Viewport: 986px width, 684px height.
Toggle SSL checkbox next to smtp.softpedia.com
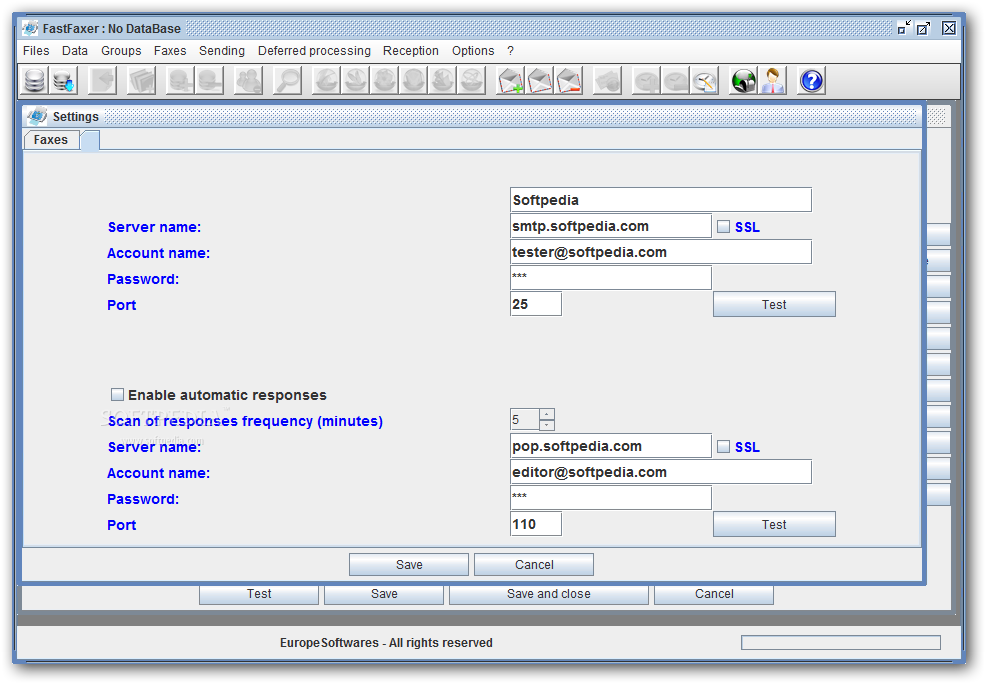point(724,226)
